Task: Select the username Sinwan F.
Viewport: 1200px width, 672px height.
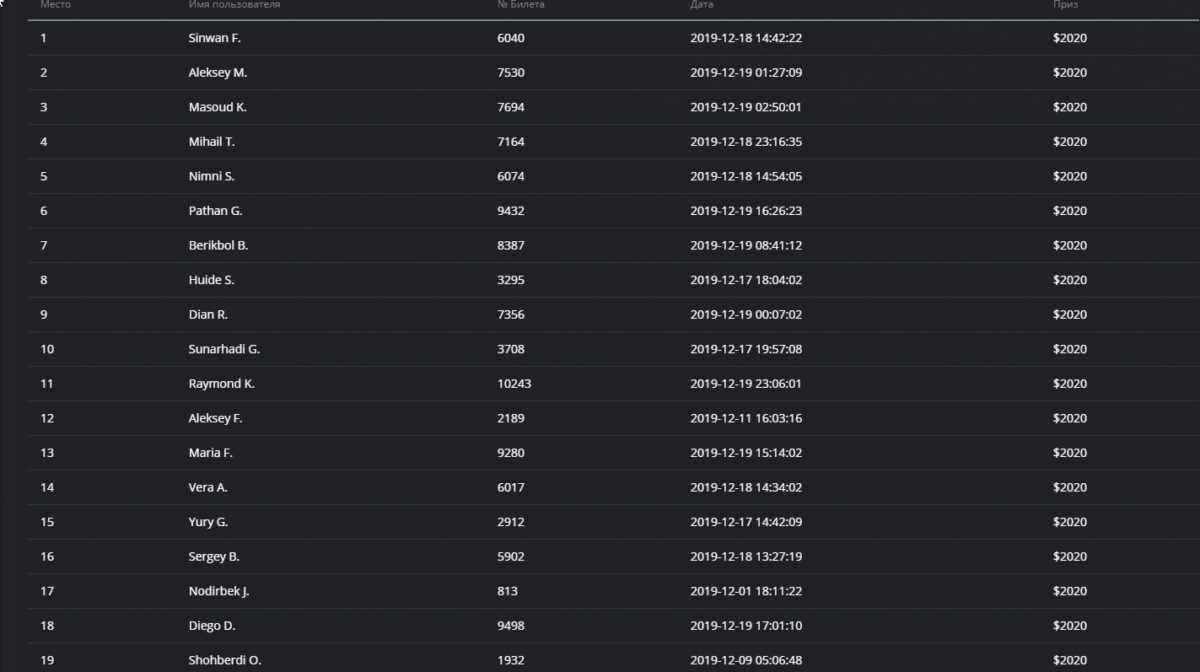Action: (x=215, y=38)
